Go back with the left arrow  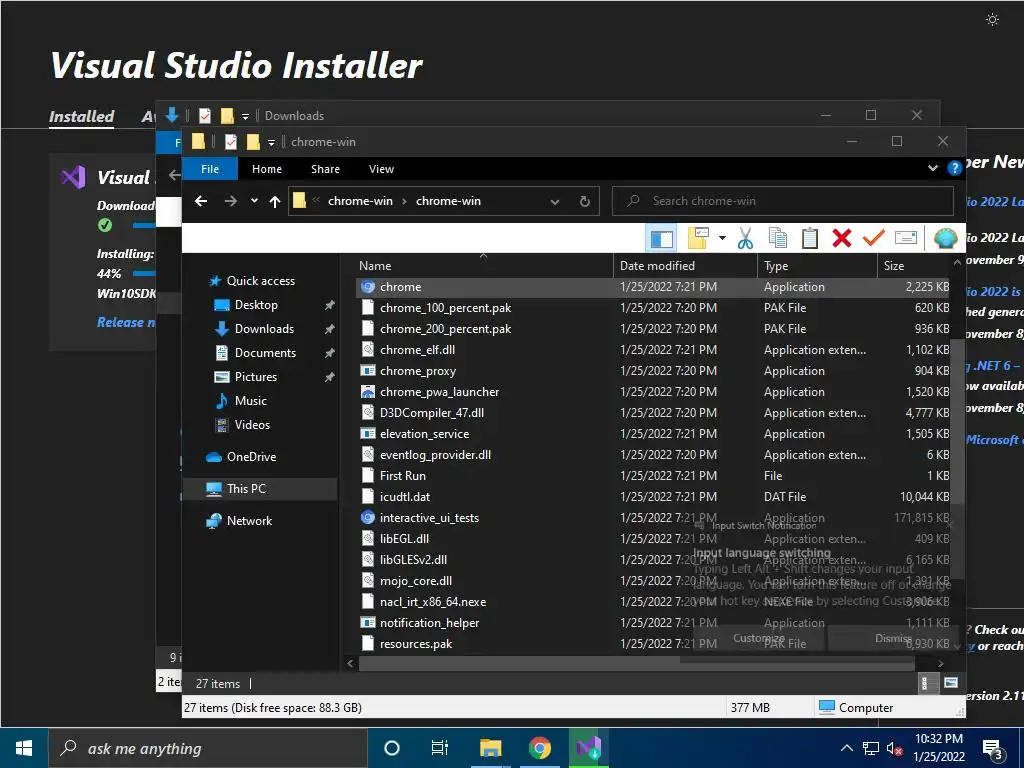click(x=201, y=201)
